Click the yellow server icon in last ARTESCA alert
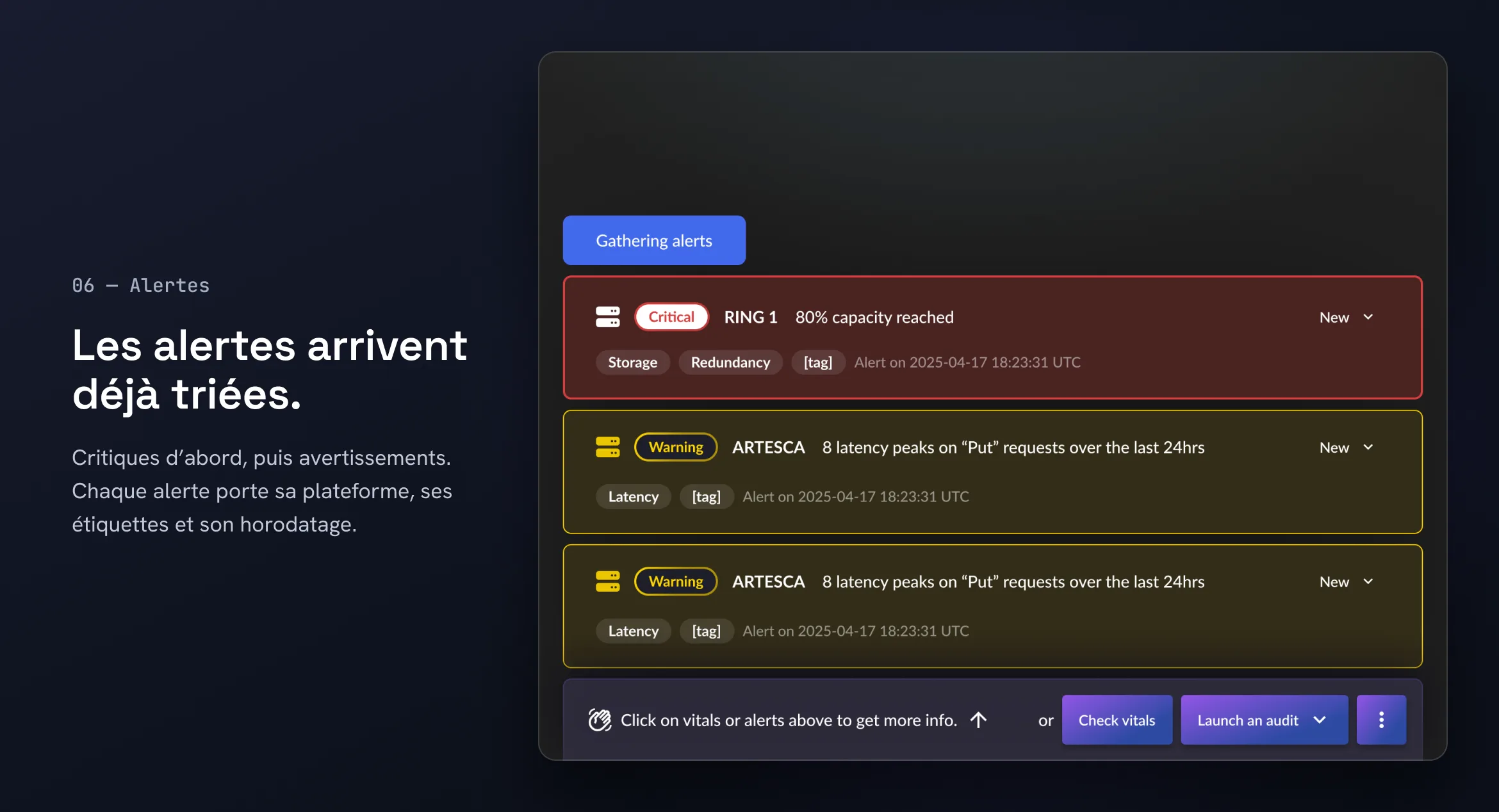The height and width of the screenshot is (812, 1499). [x=607, y=581]
